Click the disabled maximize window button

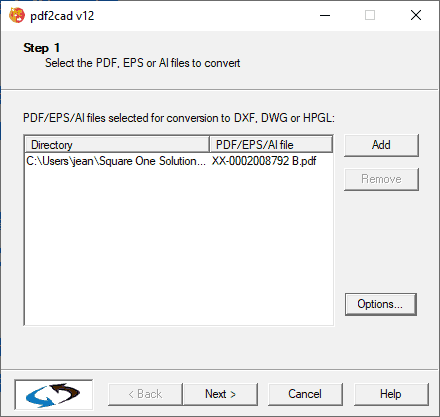coord(370,15)
